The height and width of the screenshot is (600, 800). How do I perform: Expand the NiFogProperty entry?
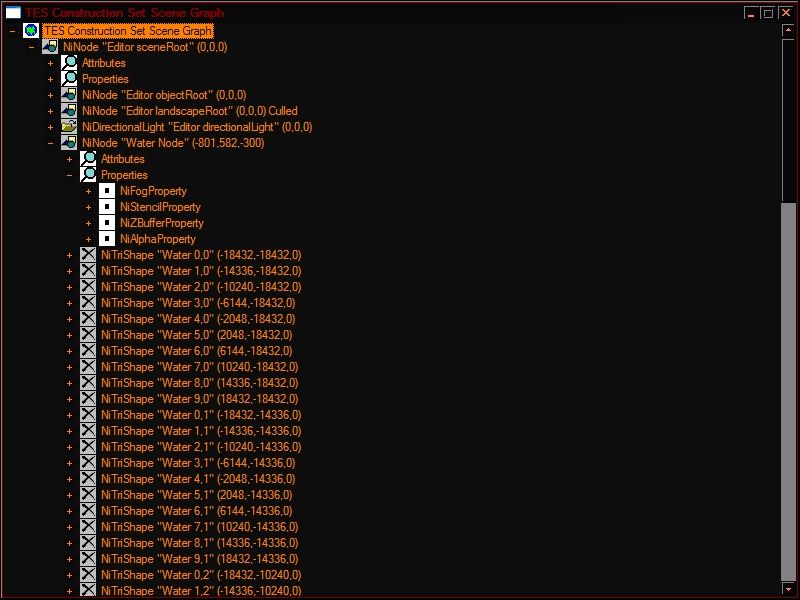[x=88, y=191]
